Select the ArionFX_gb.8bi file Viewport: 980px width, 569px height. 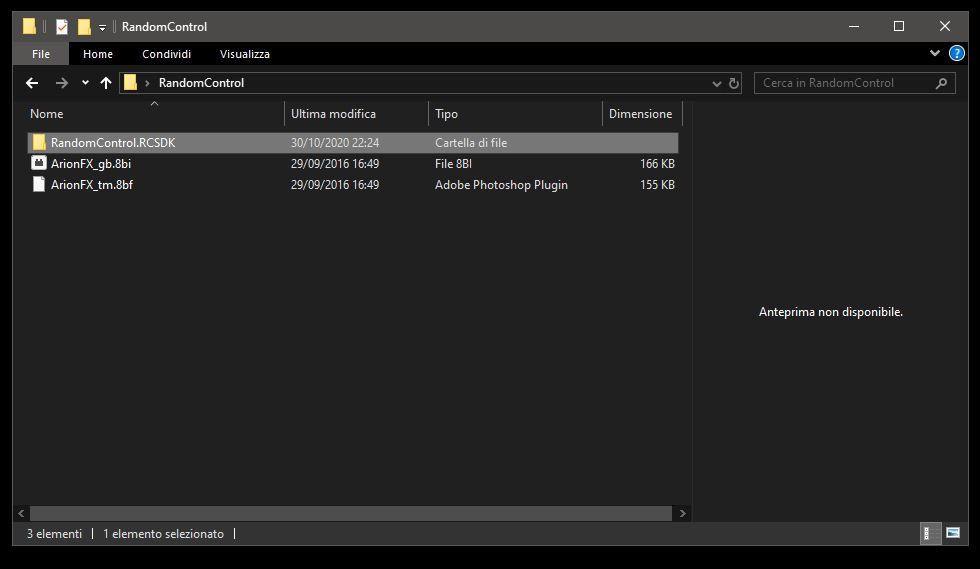(352, 164)
